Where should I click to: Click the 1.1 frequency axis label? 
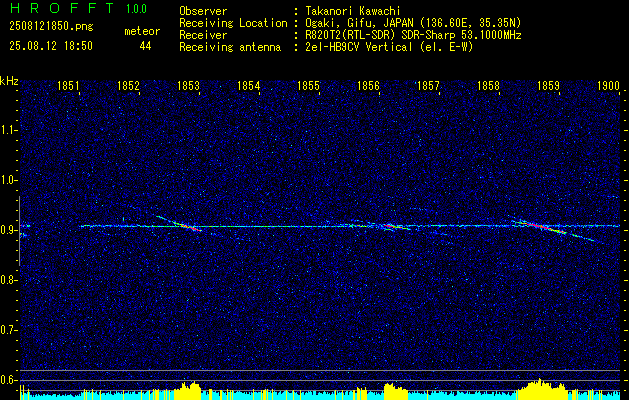pyautogui.click(x=8, y=130)
